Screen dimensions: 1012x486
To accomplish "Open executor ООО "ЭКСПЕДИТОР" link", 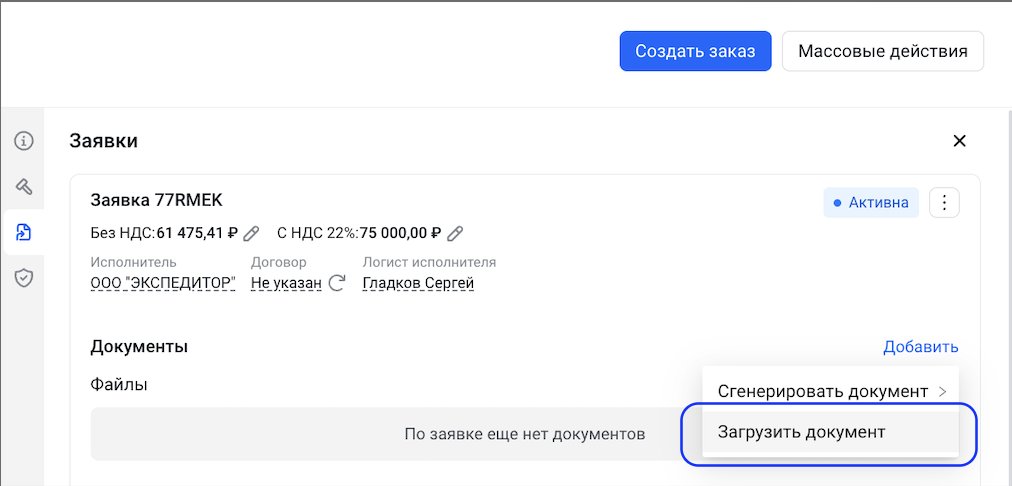I will click(163, 283).
